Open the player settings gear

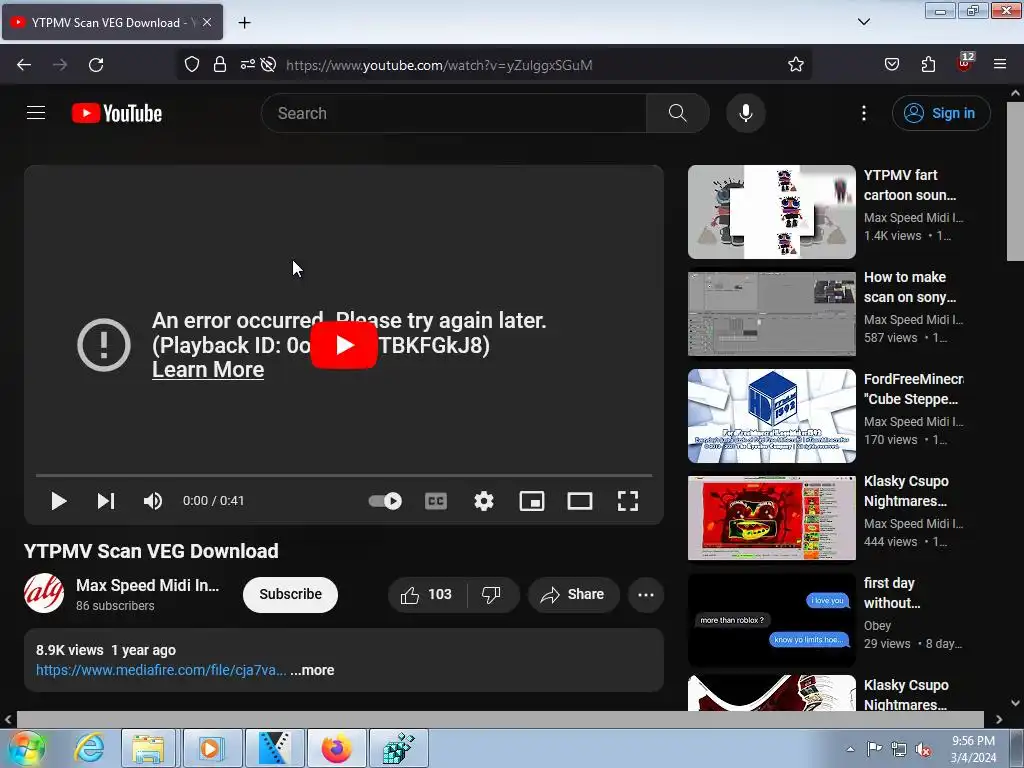[484, 501]
